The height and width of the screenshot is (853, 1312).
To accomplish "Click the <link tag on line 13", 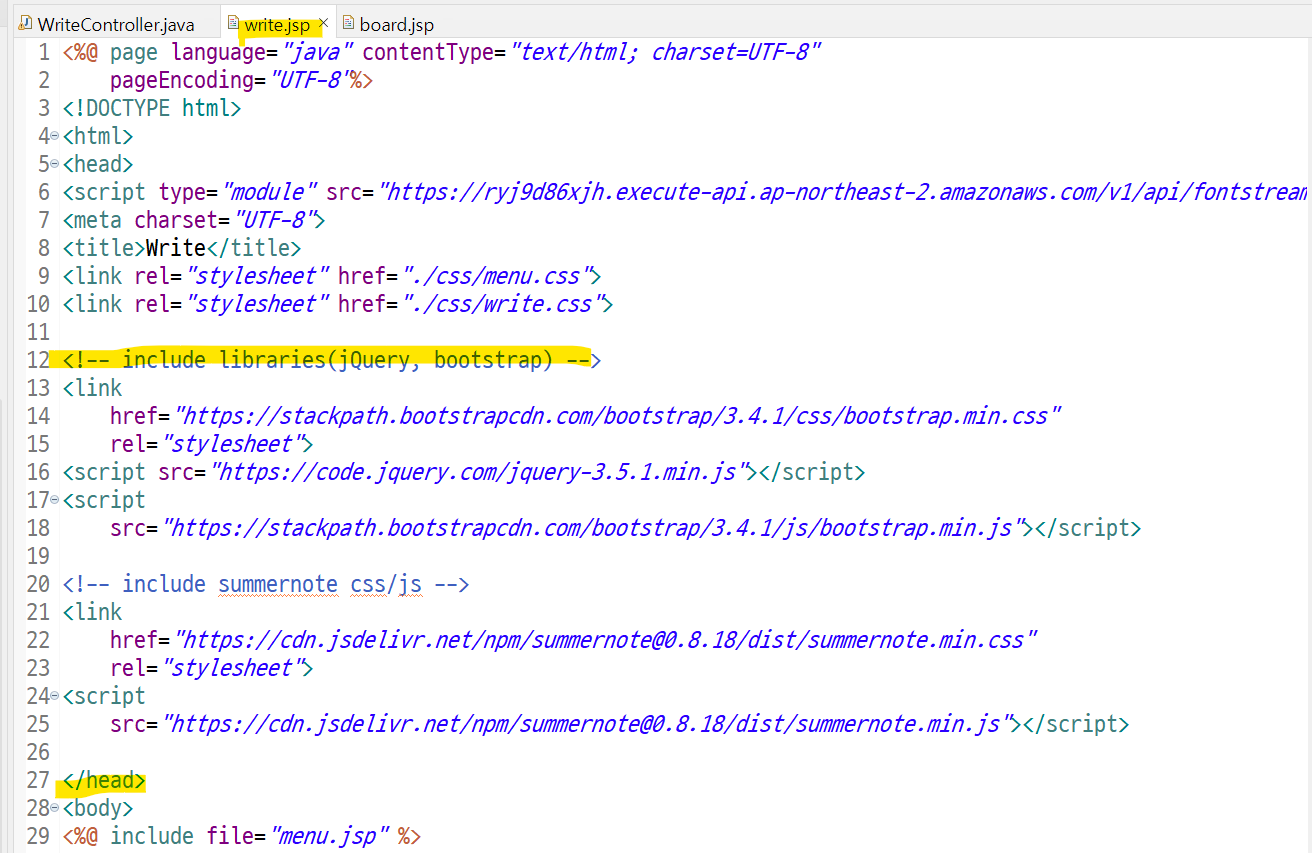I will (x=92, y=388).
